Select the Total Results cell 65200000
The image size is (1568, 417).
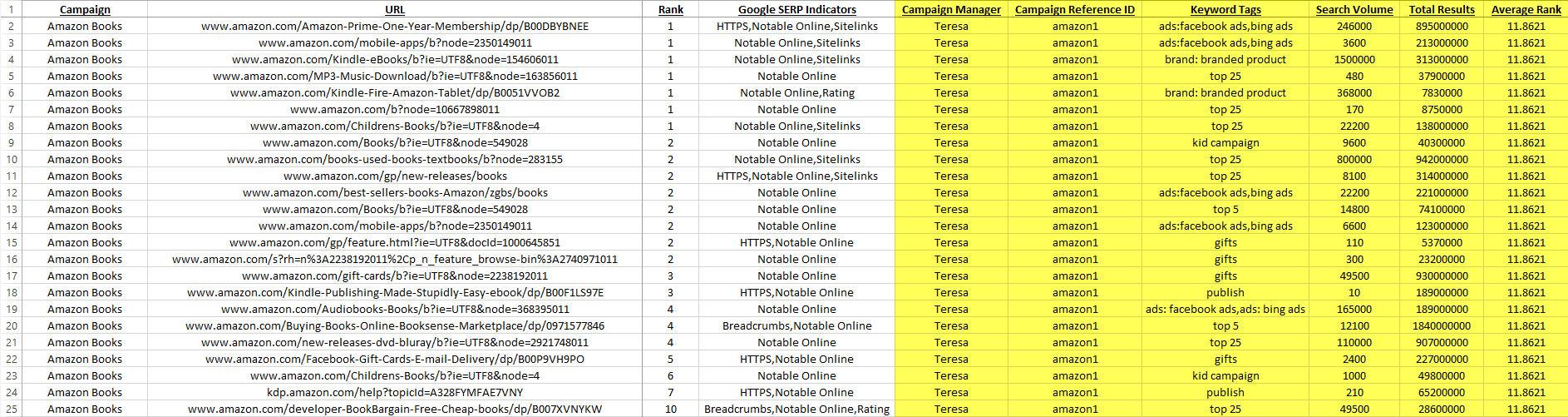[x=1442, y=392]
